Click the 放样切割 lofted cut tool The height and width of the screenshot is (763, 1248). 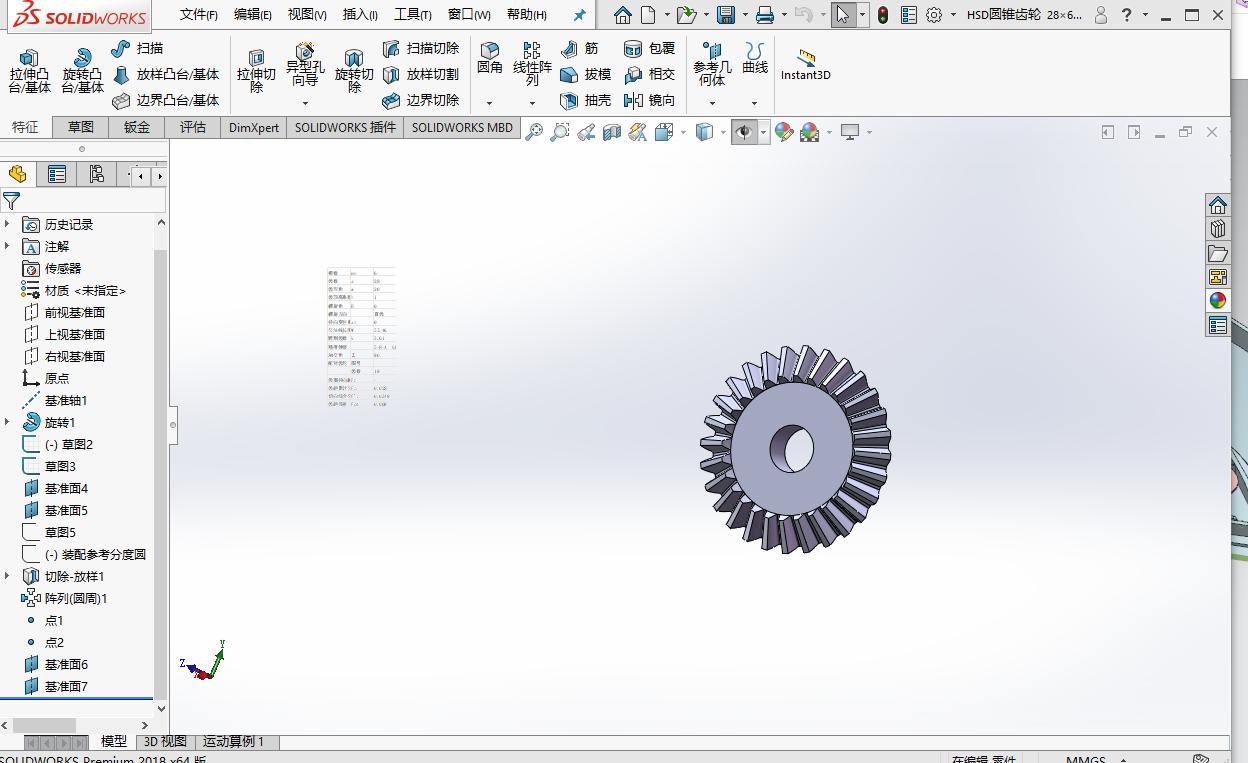421,74
